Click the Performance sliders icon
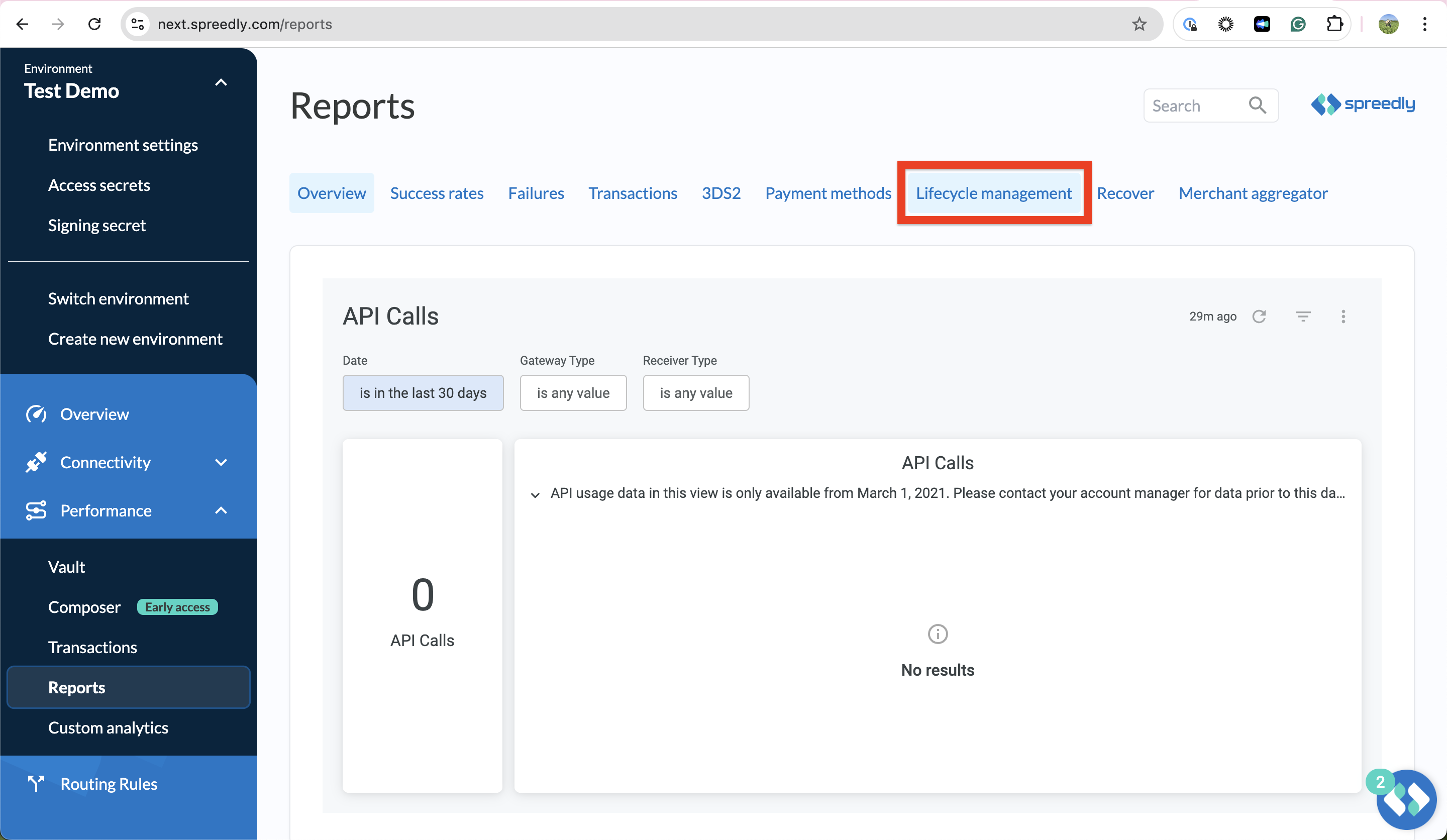1447x840 pixels. coord(36,510)
